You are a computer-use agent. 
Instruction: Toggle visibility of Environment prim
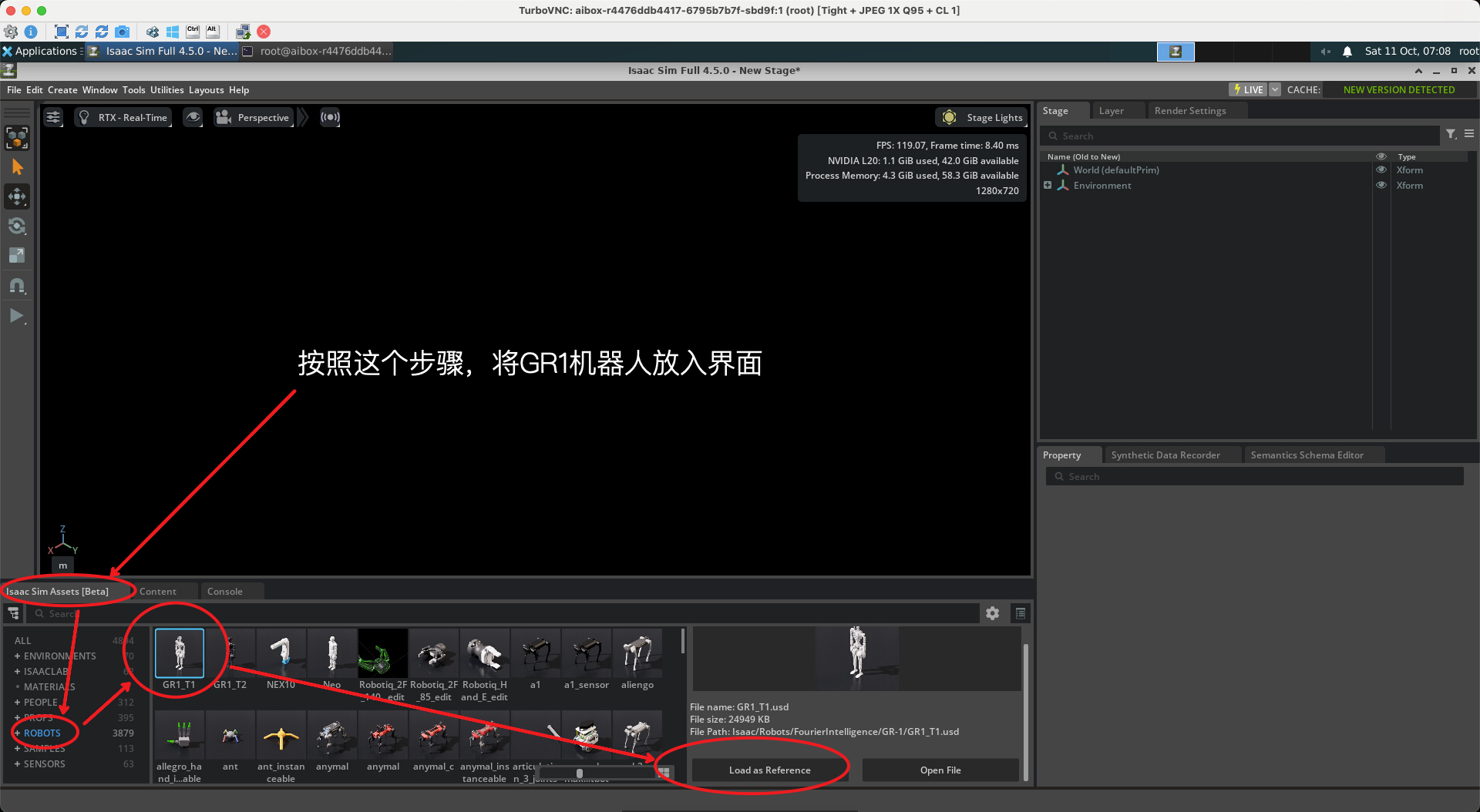(x=1381, y=186)
